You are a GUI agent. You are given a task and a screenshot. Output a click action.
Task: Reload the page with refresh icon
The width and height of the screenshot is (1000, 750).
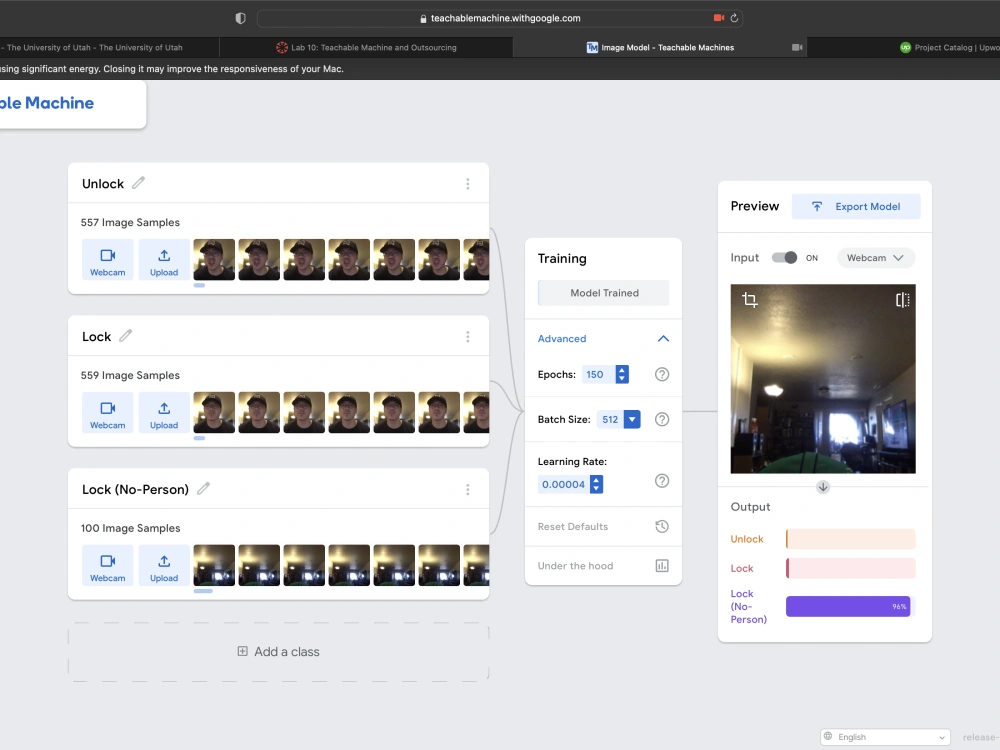734,18
